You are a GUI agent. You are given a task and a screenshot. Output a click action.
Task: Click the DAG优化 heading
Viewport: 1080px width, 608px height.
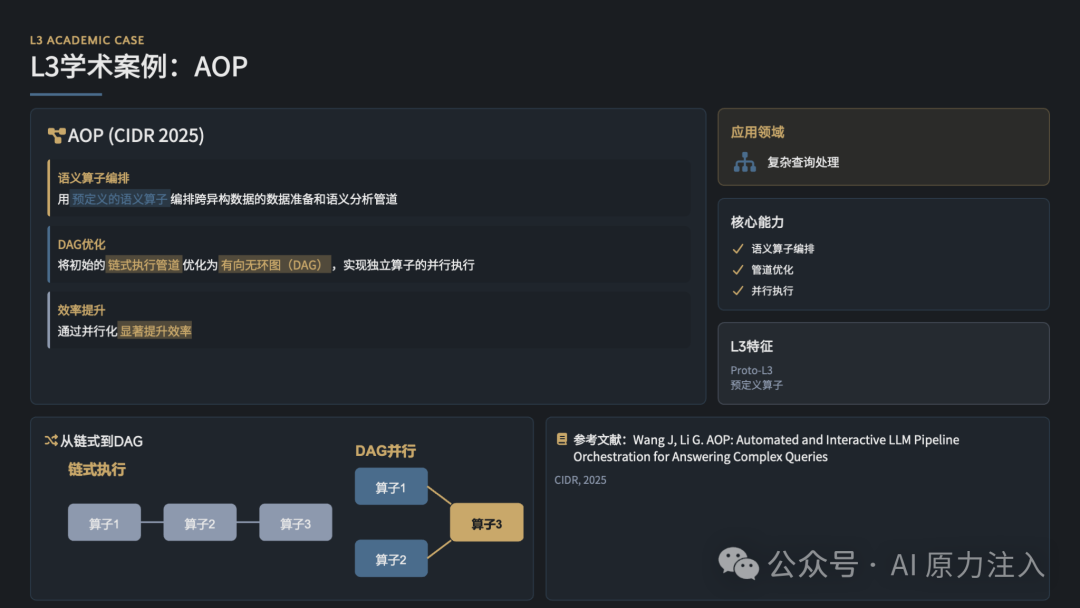tap(81, 244)
